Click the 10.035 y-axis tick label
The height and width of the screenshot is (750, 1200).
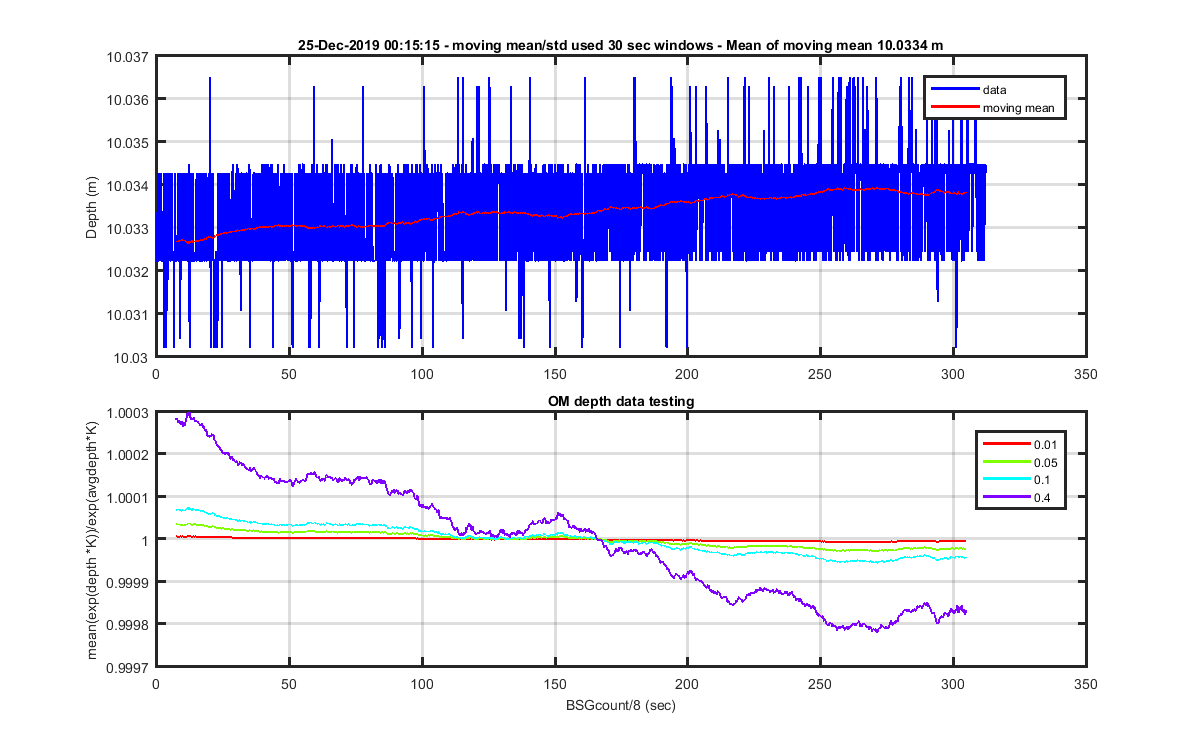[127, 143]
